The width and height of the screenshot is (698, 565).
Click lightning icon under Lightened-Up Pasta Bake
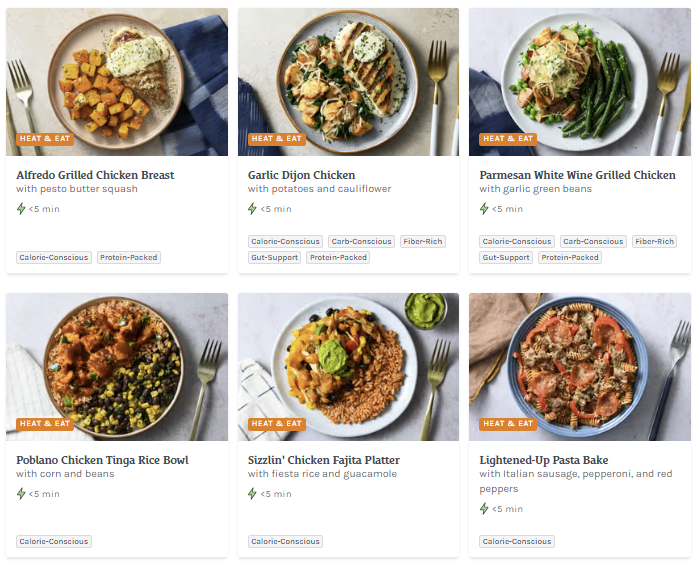(x=485, y=508)
